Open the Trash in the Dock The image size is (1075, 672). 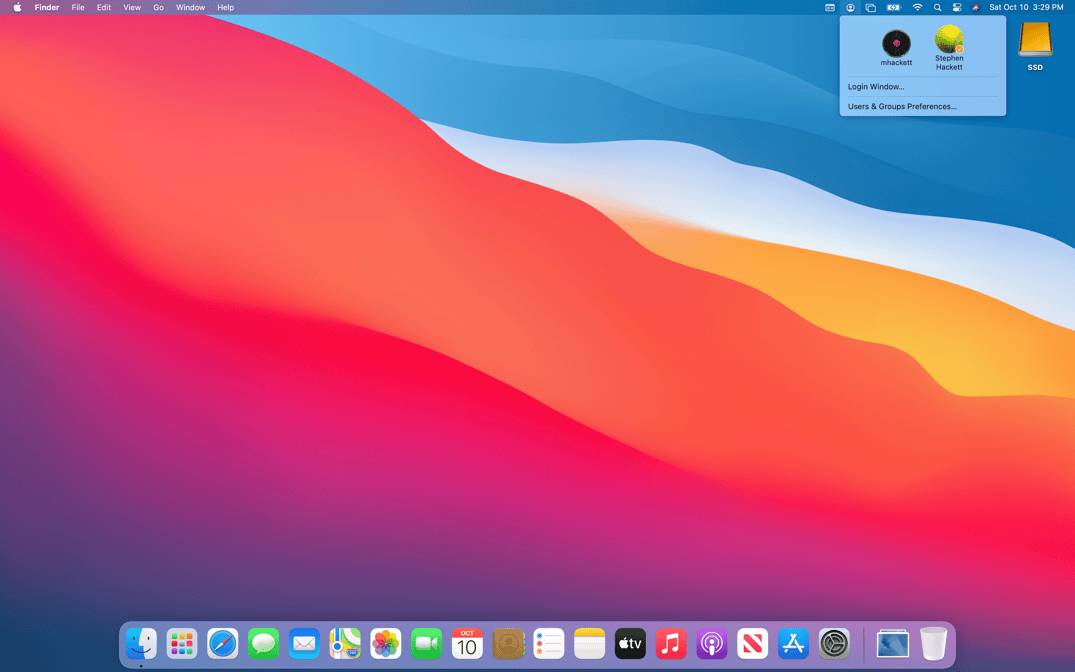pyautogui.click(x=933, y=644)
